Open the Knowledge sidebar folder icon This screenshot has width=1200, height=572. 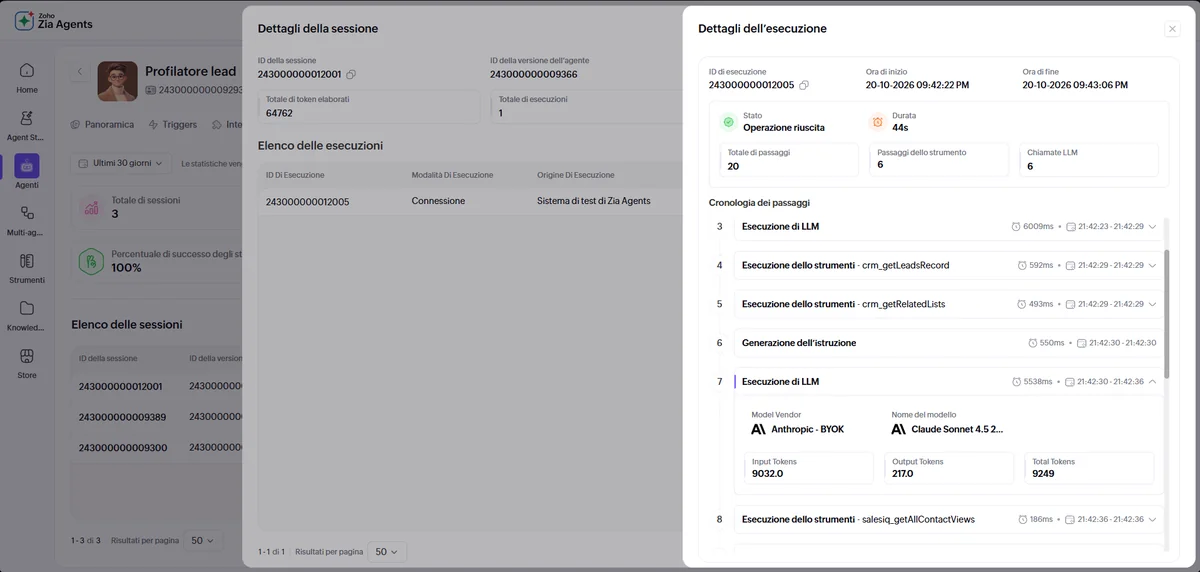[x=27, y=308]
